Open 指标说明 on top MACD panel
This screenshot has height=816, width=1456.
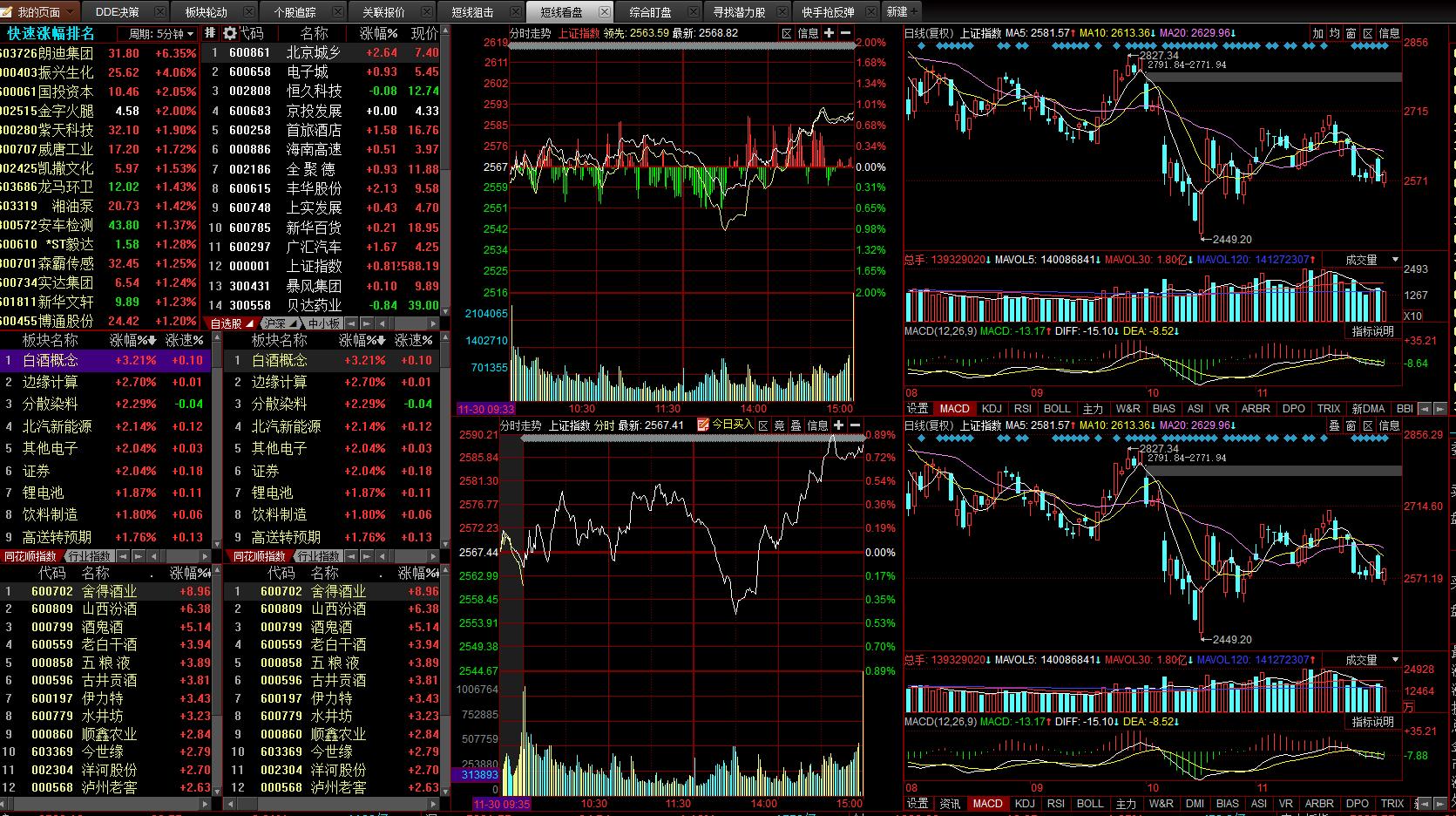tap(1373, 331)
